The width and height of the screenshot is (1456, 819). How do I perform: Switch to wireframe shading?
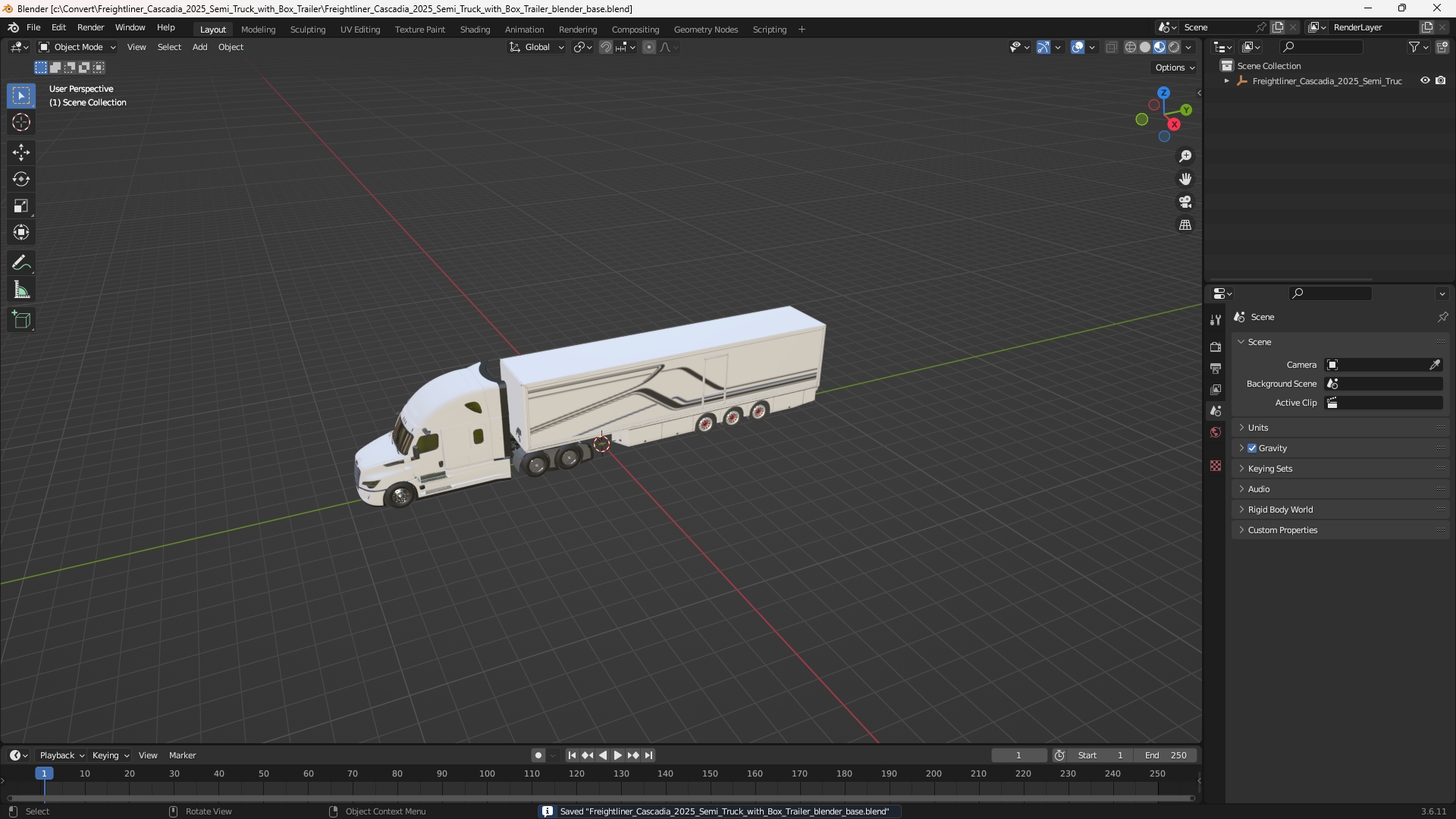(x=1131, y=47)
